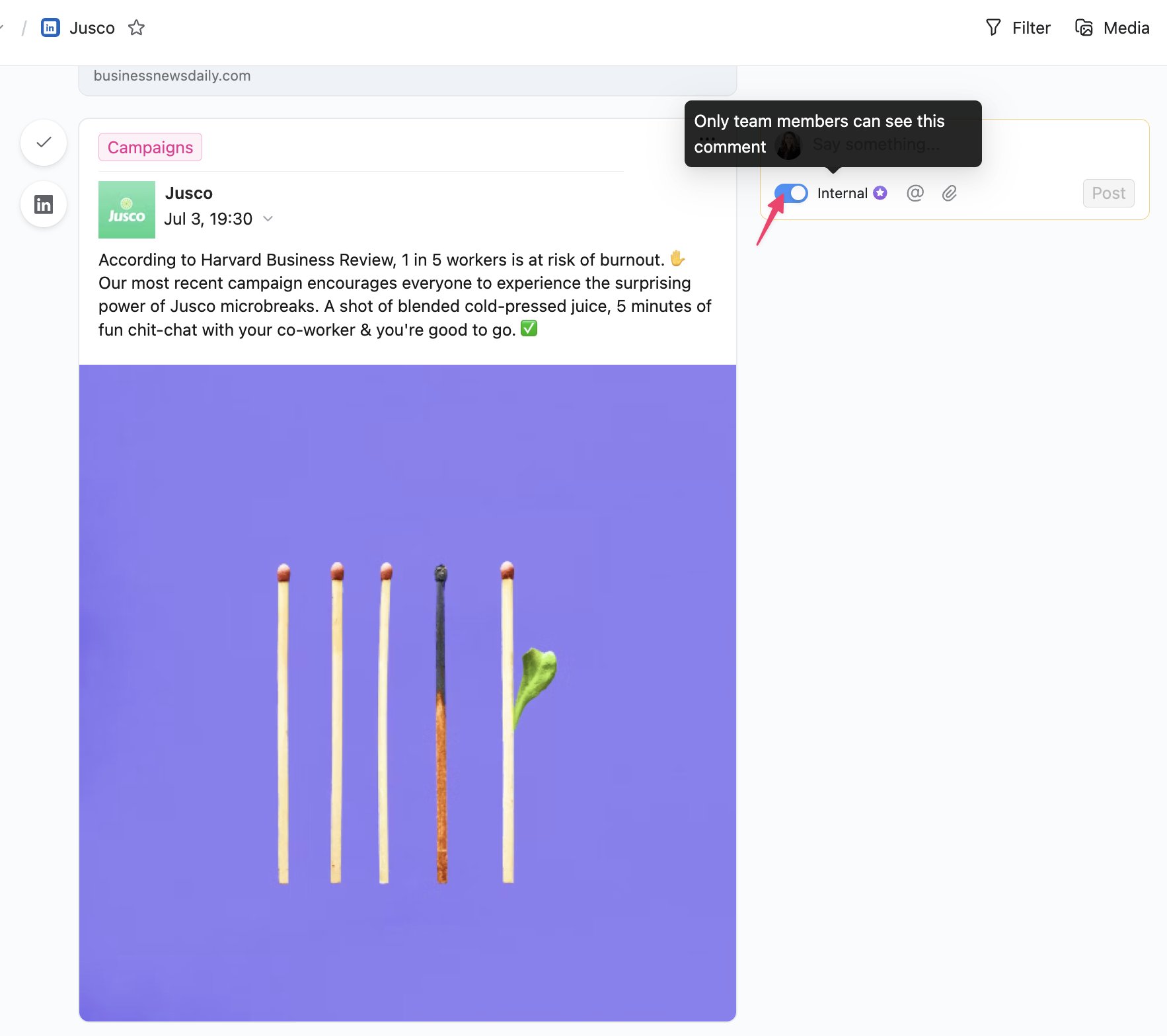Click the green Jusco profile avatar
This screenshot has height=1036, width=1167.
[x=126, y=209]
